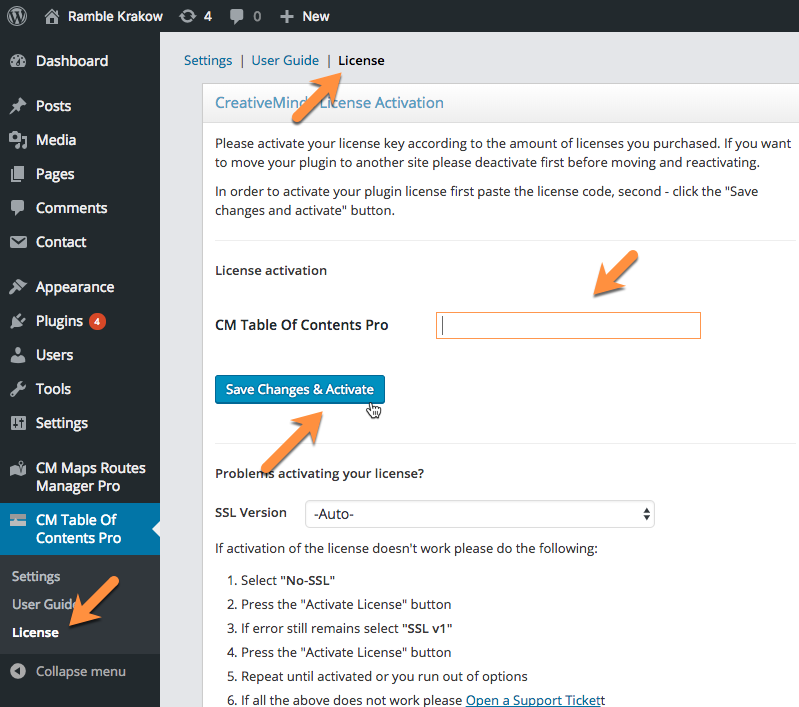Click the Comments bubble icon in sidebar
Viewport: 799px width, 707px height.
click(x=18, y=208)
